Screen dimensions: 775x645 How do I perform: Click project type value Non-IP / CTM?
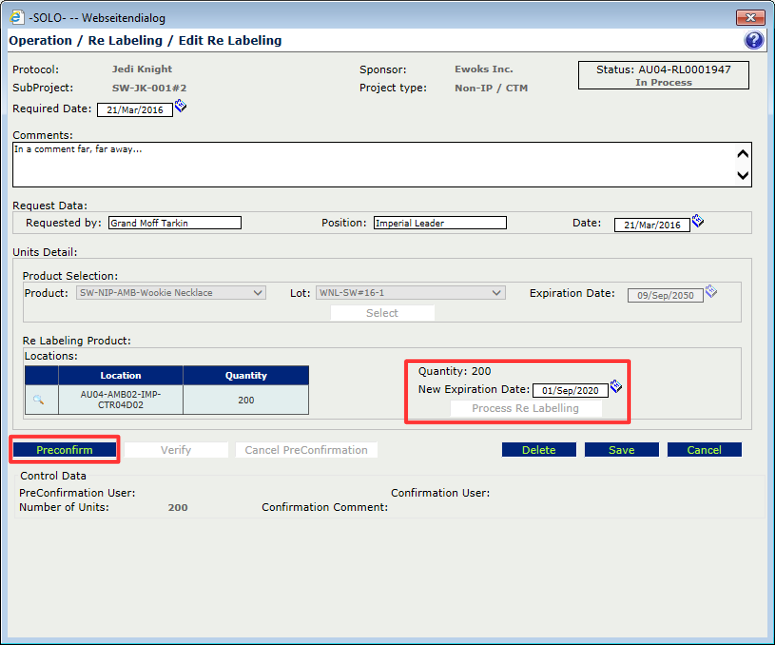[x=491, y=88]
